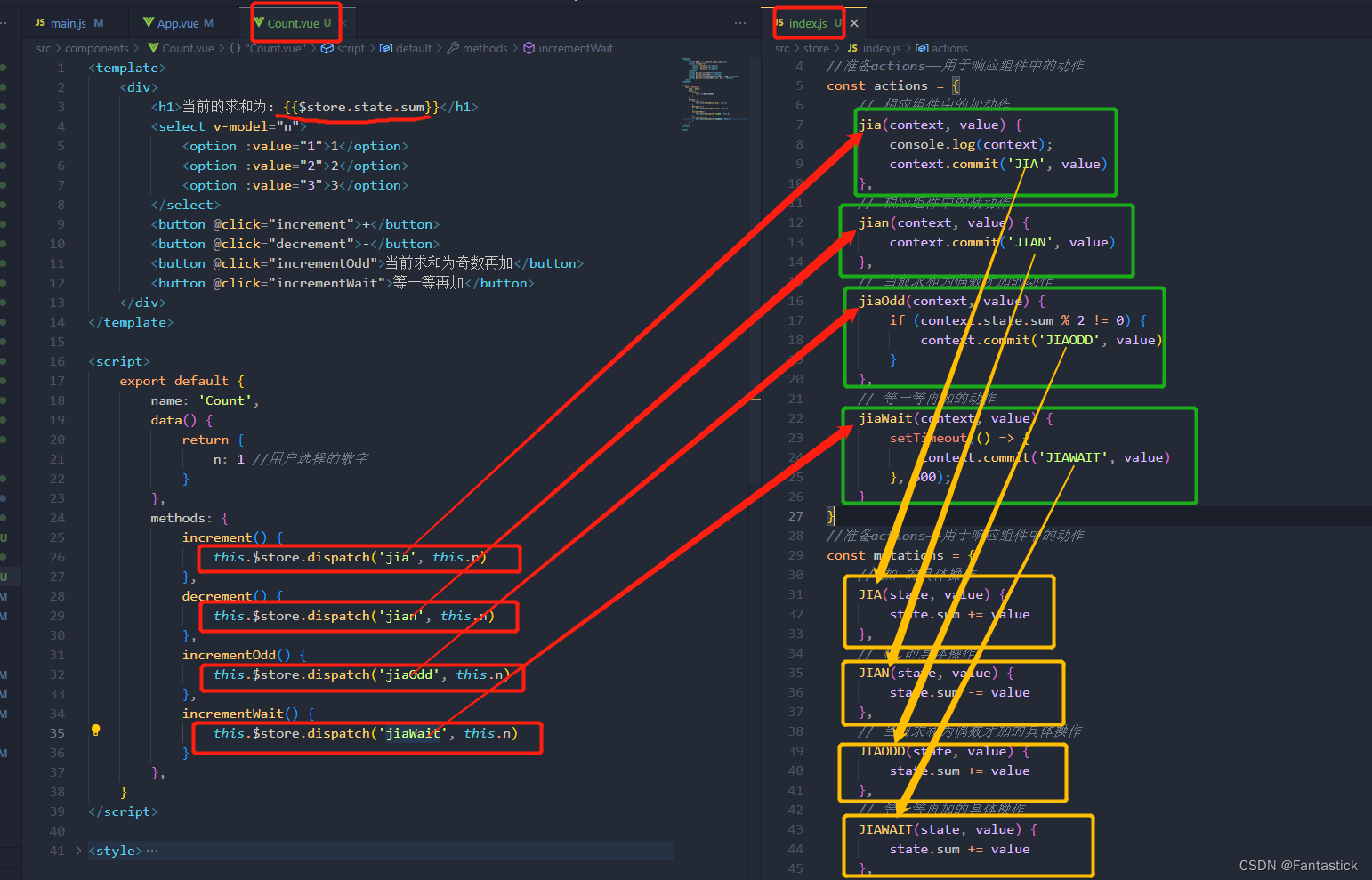
Task: Click line number 27 in the index.js gutter
Action: point(795,516)
